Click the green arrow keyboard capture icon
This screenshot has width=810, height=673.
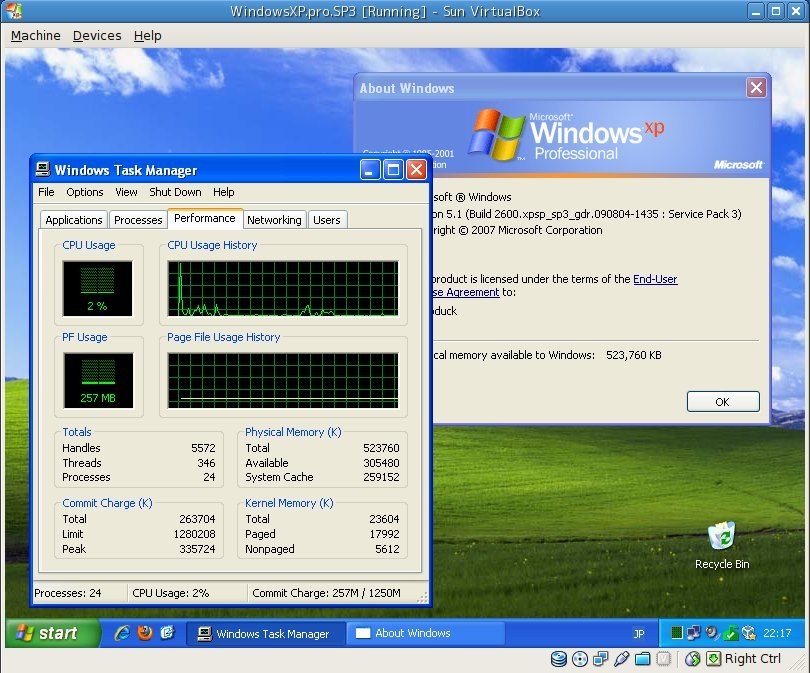(x=713, y=659)
